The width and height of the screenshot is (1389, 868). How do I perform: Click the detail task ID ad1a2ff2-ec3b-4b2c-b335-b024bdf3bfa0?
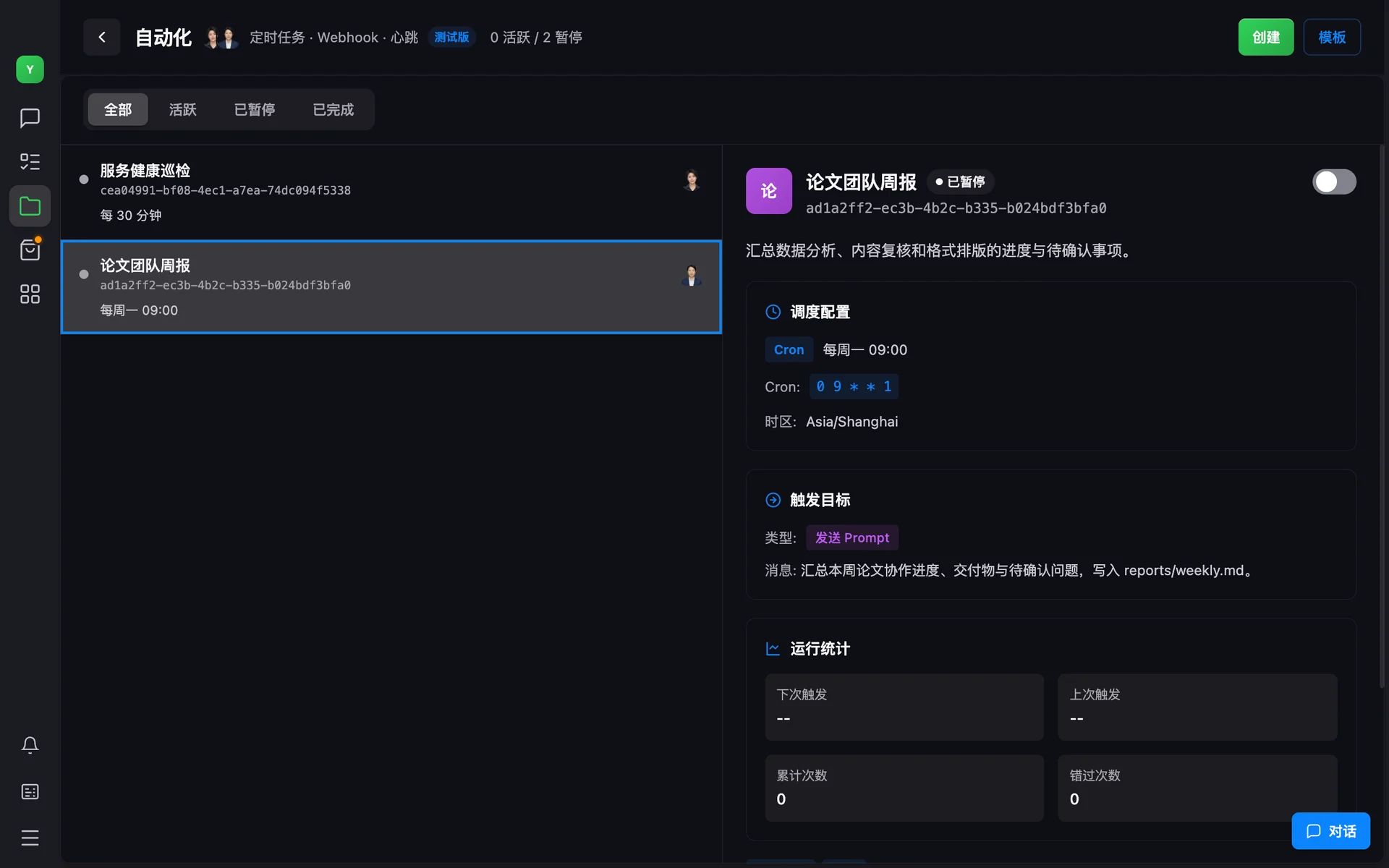click(x=956, y=208)
